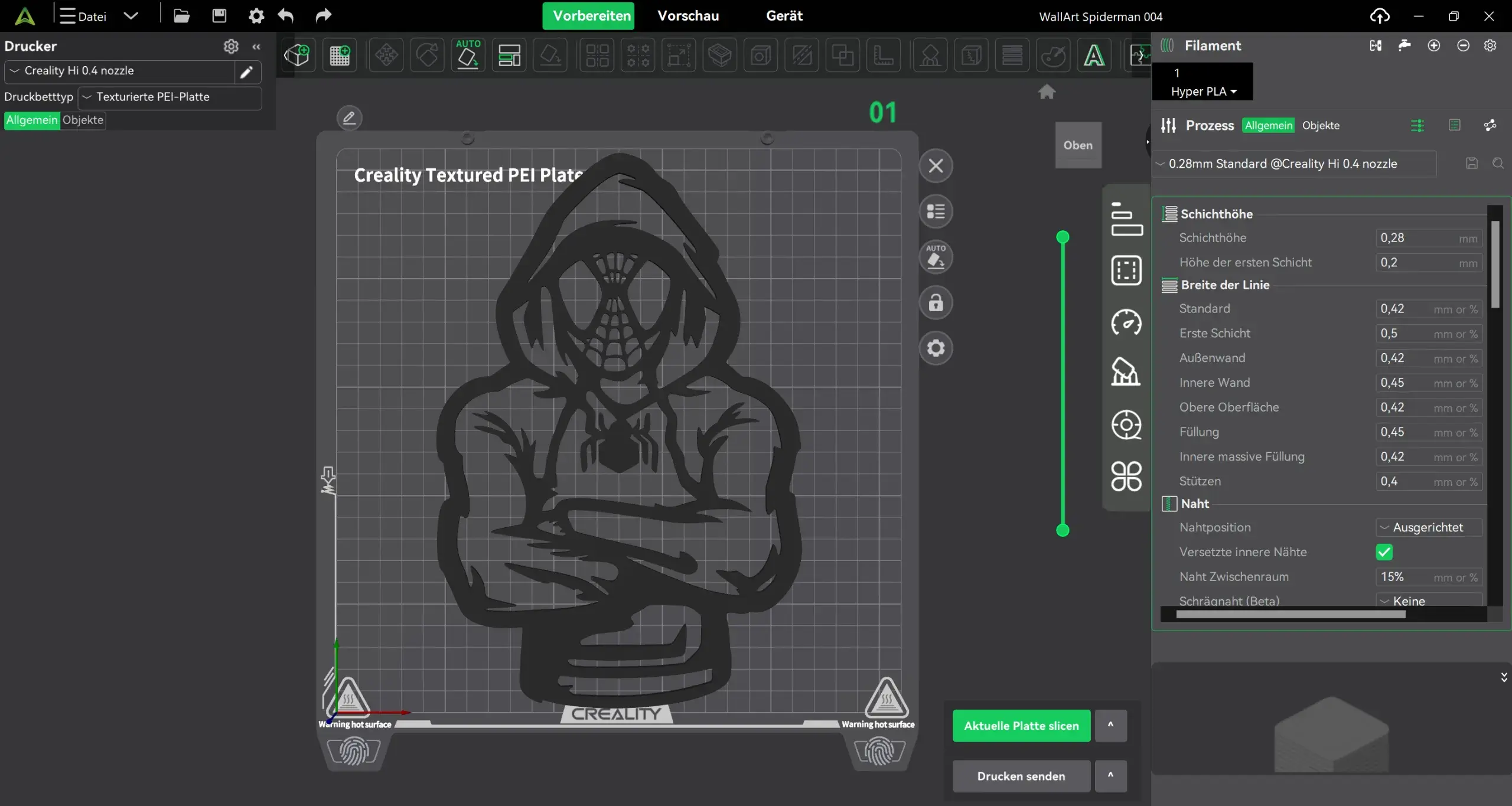Open the 0.28mm Standard process preset dropdown
Viewport: 1512px width, 806px height.
tap(1294, 164)
